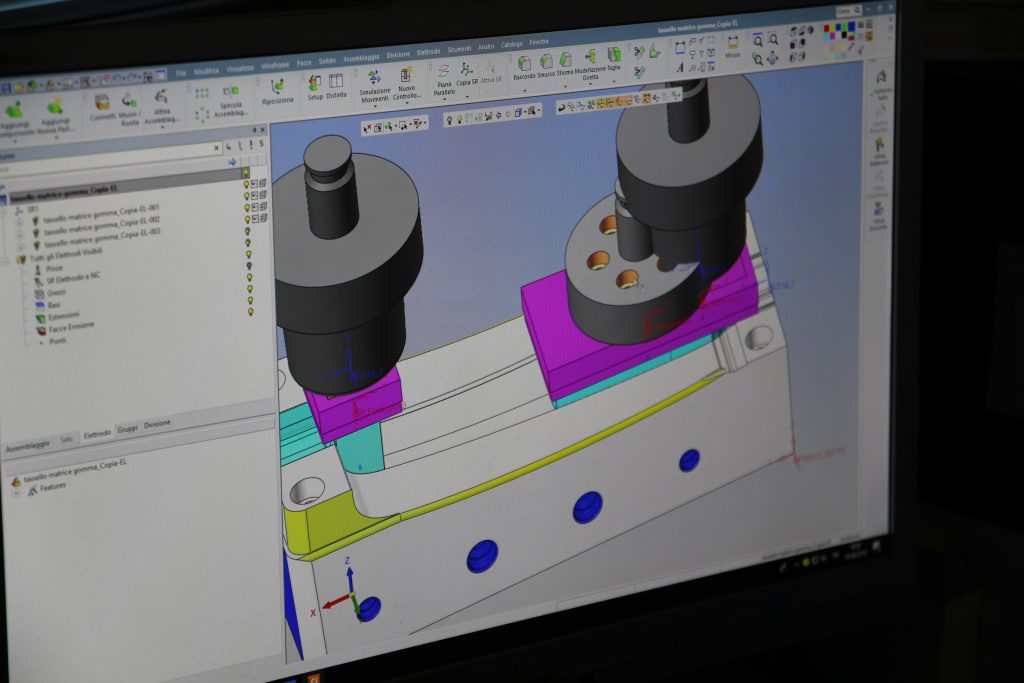Click the Aggiungi componente icon

coord(14,109)
